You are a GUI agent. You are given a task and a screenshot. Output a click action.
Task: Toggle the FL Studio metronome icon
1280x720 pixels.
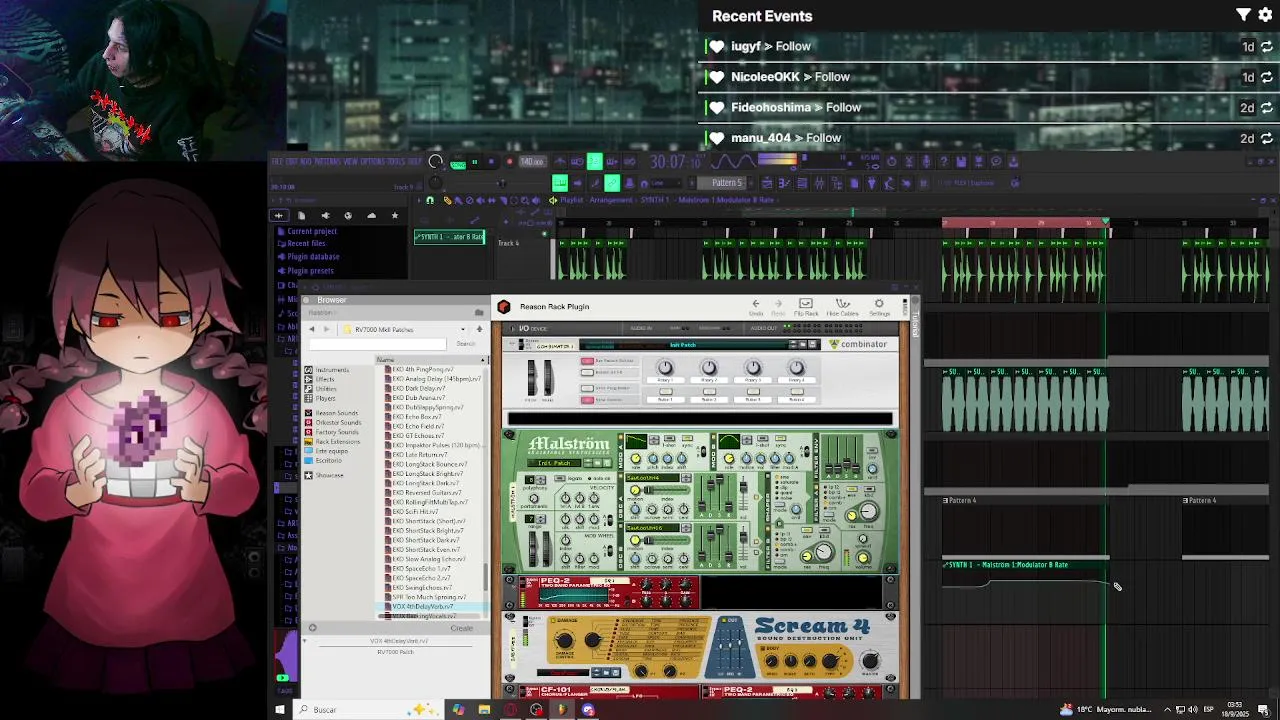coord(560,162)
